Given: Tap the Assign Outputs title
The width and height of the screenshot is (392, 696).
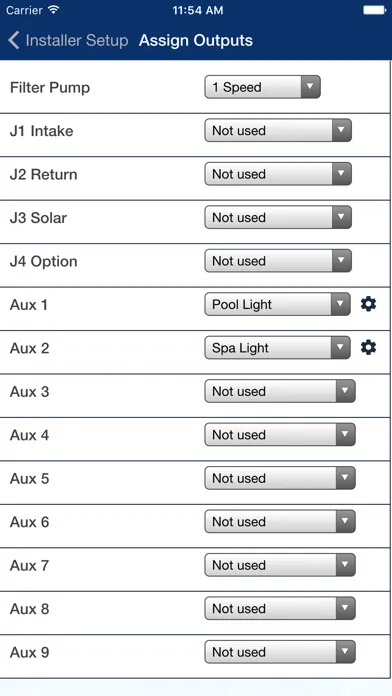Looking at the screenshot, I should (196, 40).
